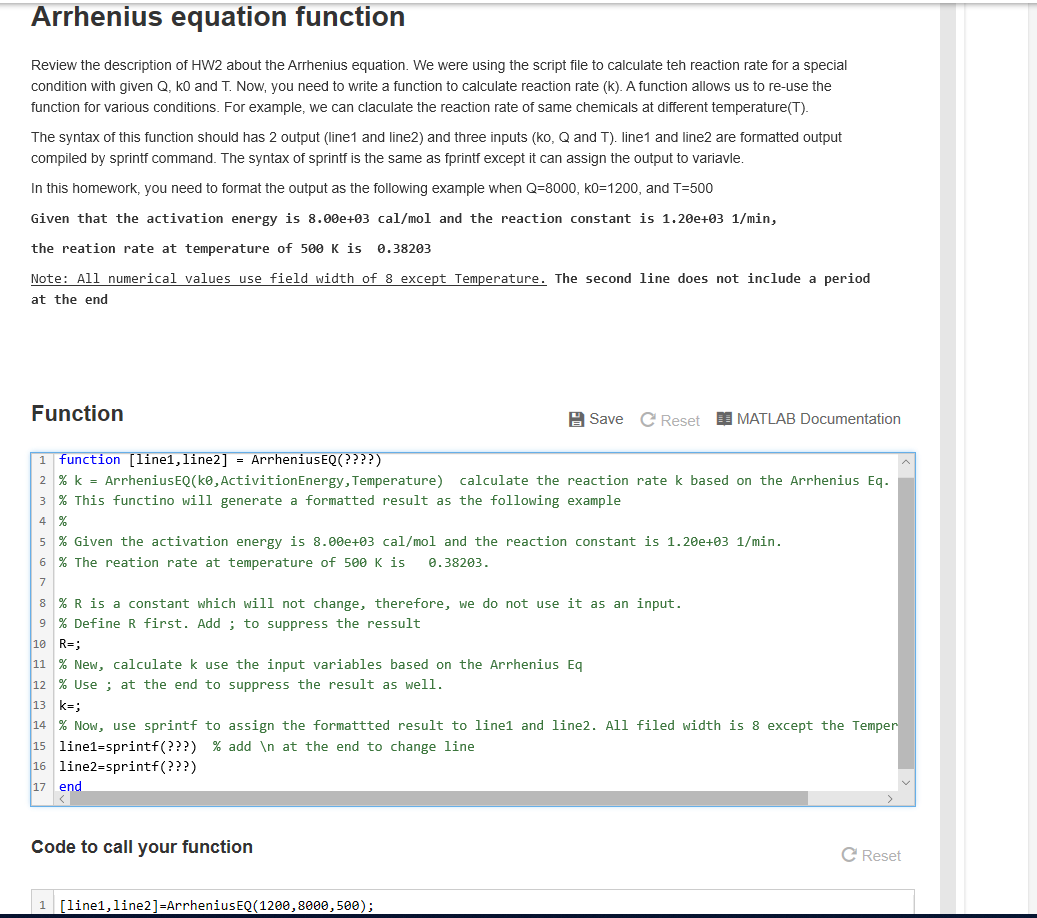1037x918 pixels.
Task: Click the editor's scroll-down arrow
Action: click(905, 782)
